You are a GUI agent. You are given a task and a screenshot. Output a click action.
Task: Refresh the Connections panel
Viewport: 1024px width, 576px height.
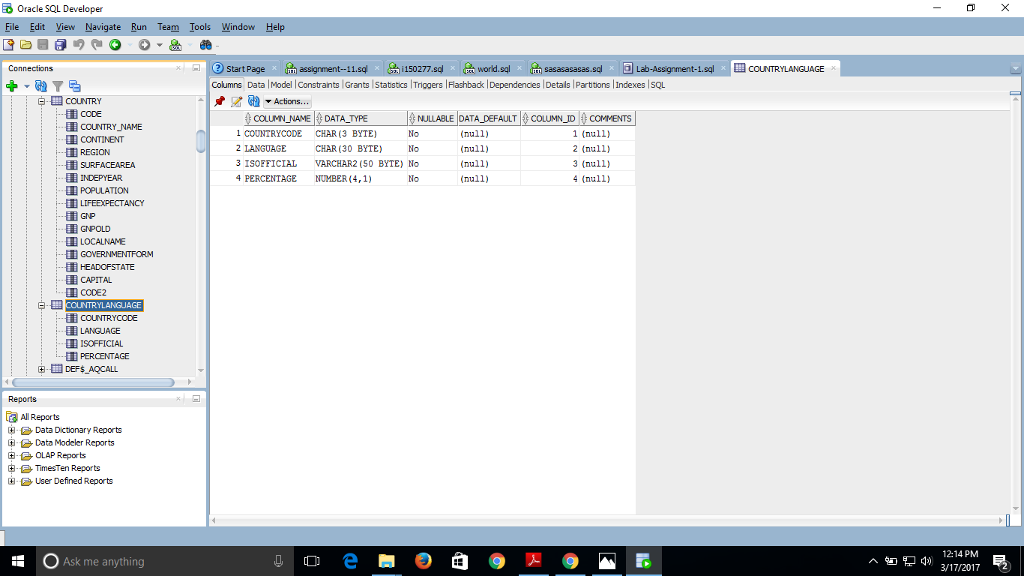(x=39, y=85)
